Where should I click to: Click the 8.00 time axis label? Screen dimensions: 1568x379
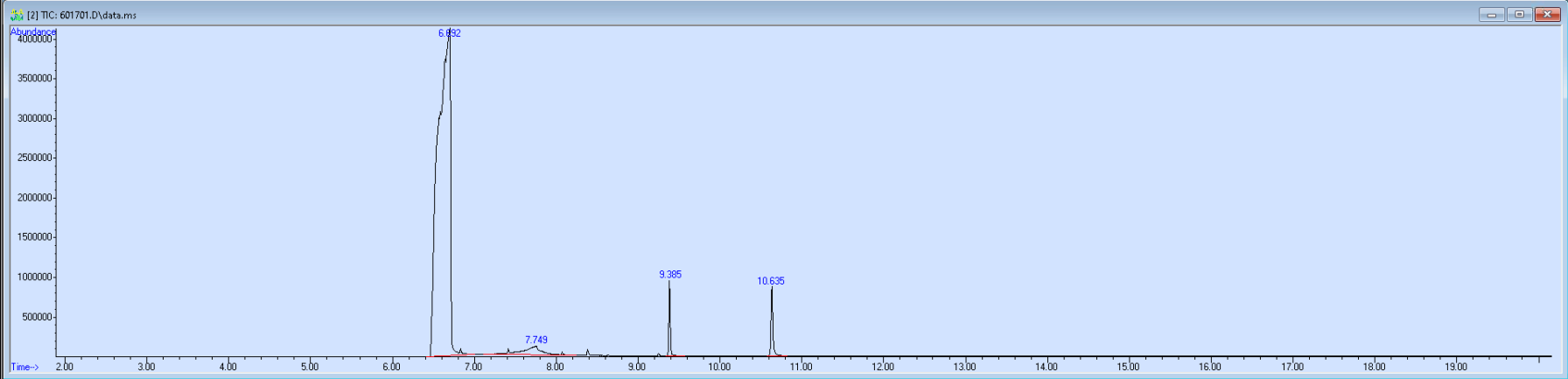tap(555, 367)
